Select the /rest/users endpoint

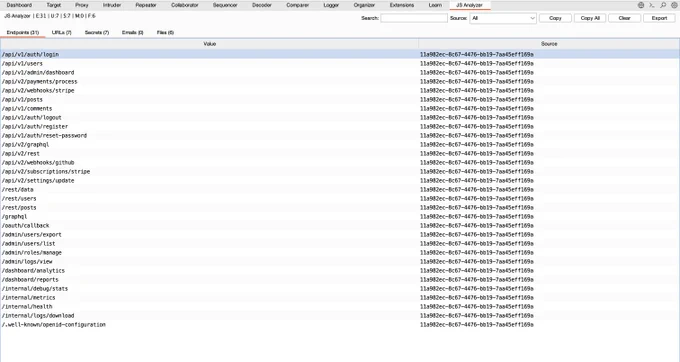[x=340, y=199]
